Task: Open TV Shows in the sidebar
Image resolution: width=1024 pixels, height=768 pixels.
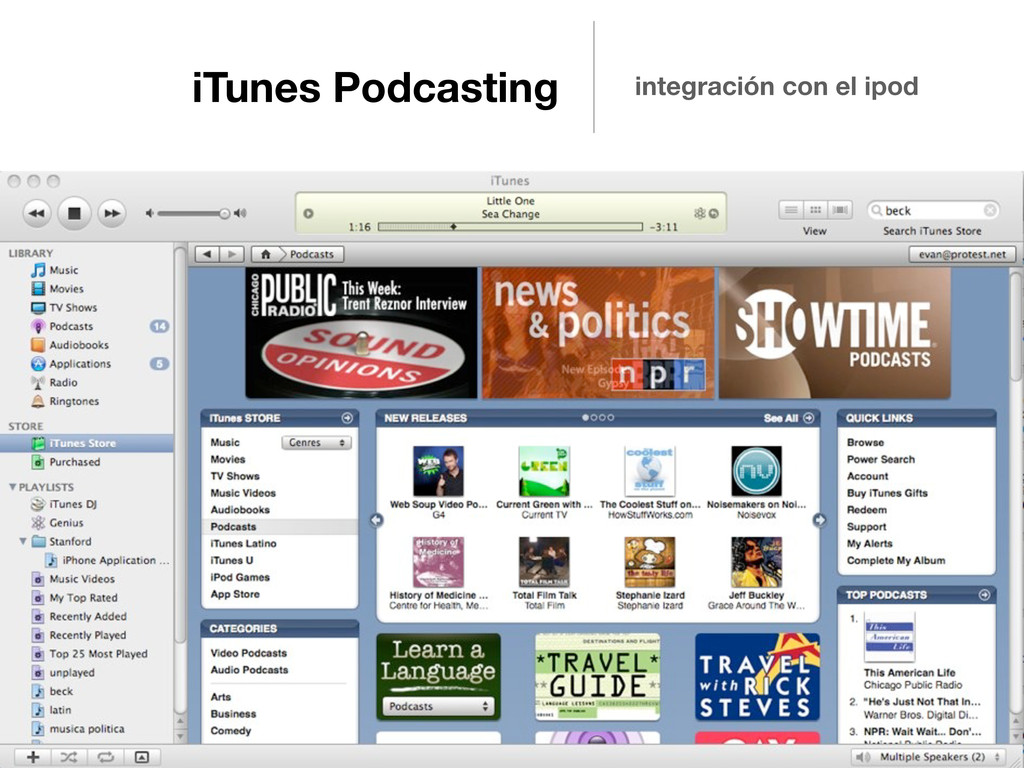Action: coord(72,308)
